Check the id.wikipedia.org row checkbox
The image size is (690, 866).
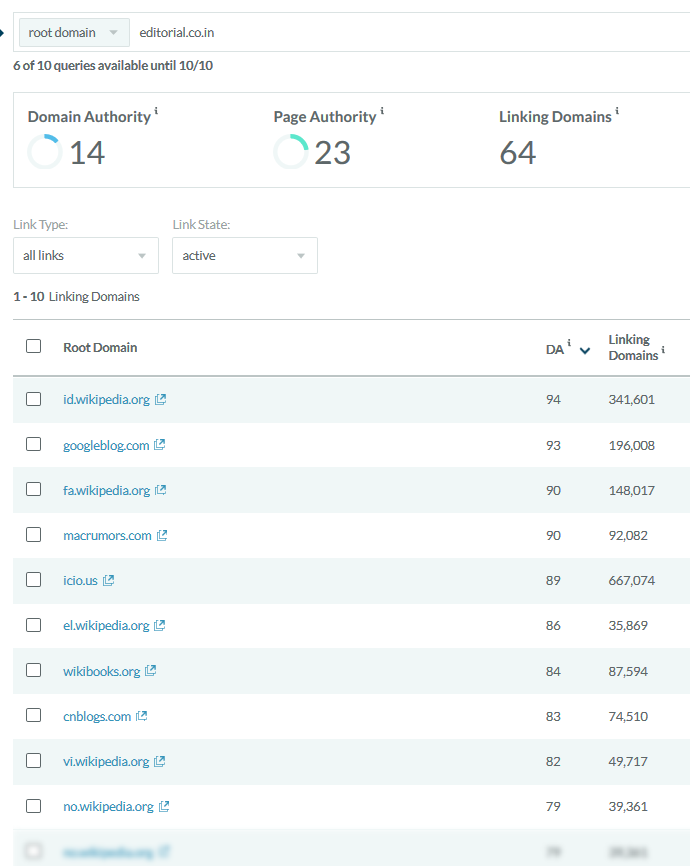tap(34, 399)
